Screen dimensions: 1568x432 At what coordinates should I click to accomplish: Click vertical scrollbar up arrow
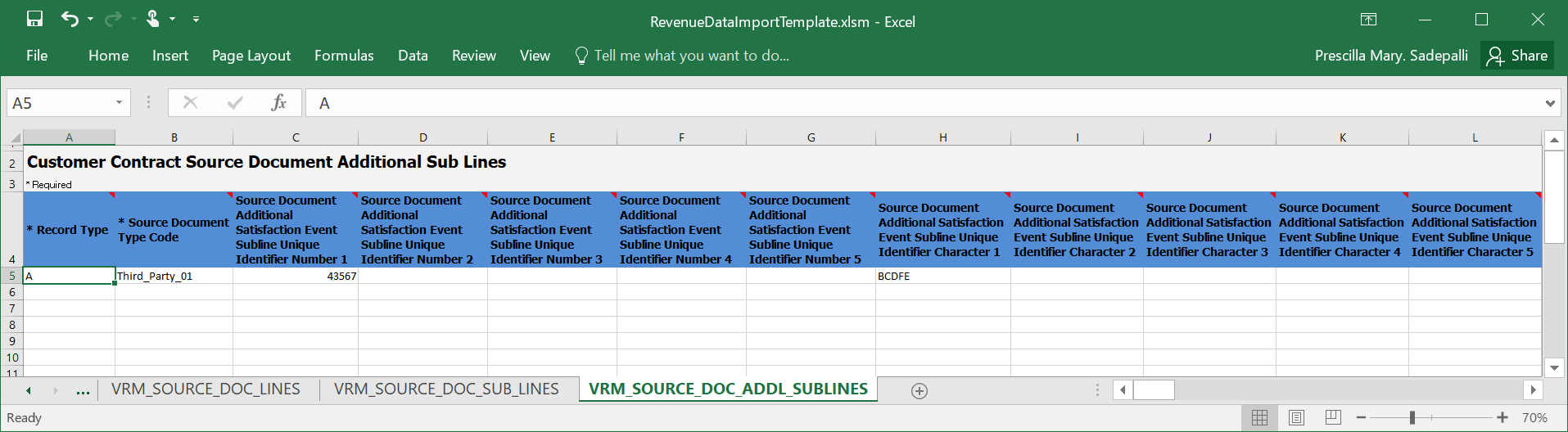[1554, 140]
